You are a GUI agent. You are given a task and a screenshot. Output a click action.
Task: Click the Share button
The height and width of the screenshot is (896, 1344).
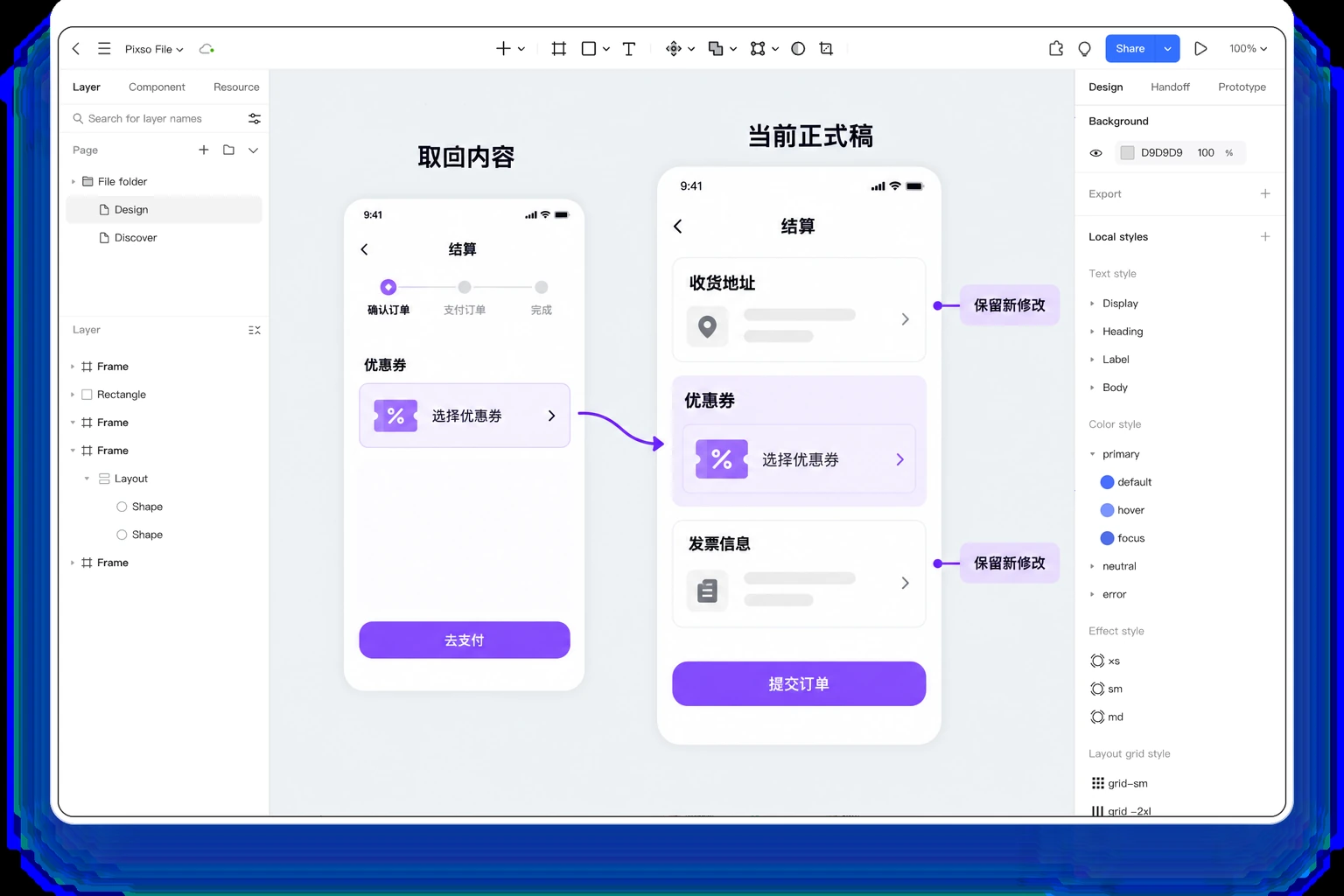(x=1130, y=49)
